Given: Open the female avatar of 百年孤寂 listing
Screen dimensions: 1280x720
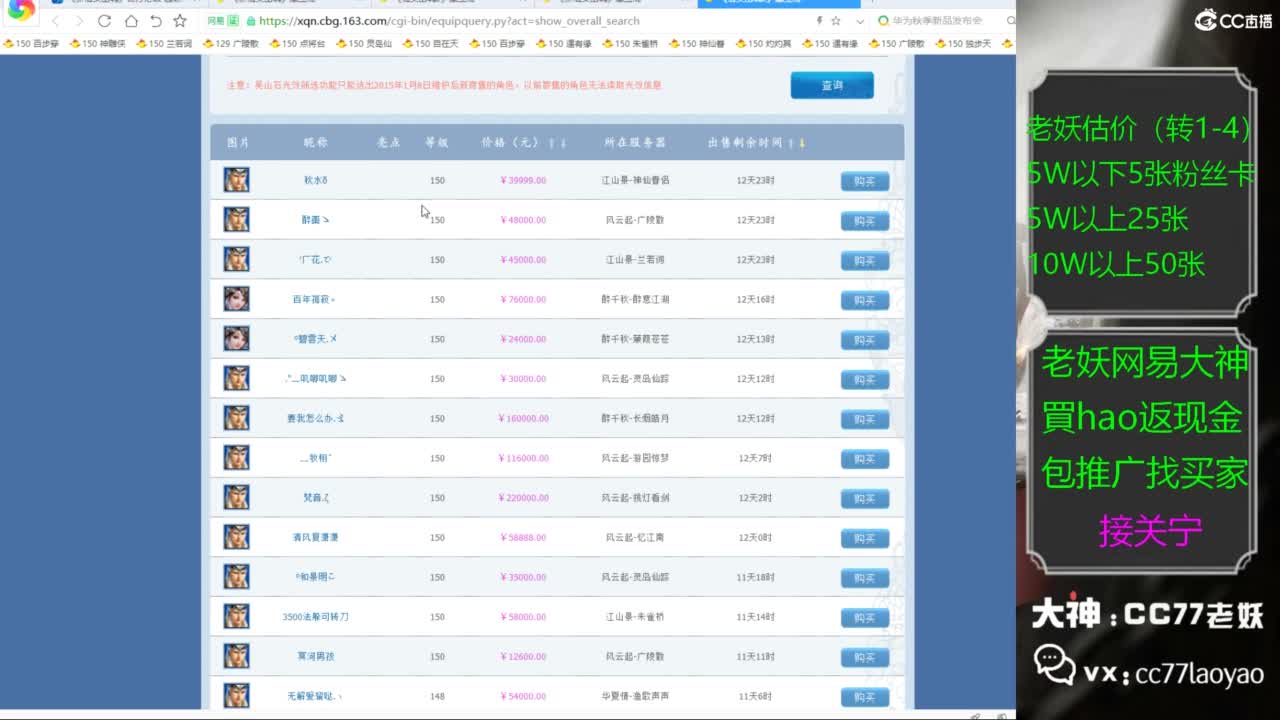Looking at the screenshot, I should coord(236,299).
